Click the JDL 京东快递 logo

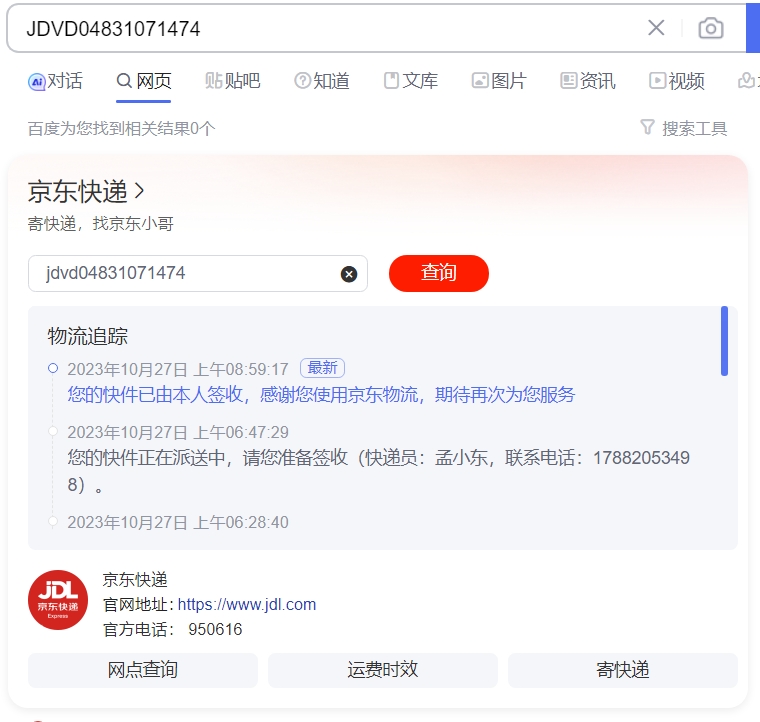(x=58, y=600)
